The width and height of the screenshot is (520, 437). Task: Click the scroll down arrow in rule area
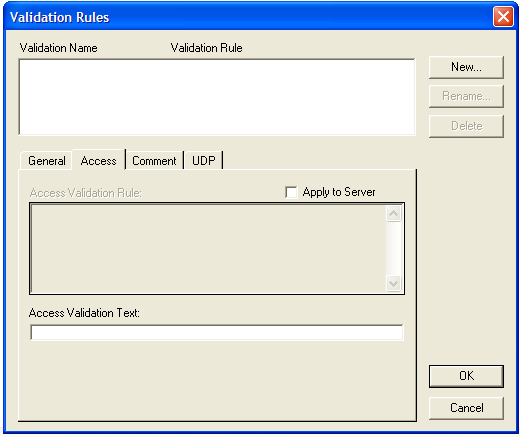click(393, 283)
